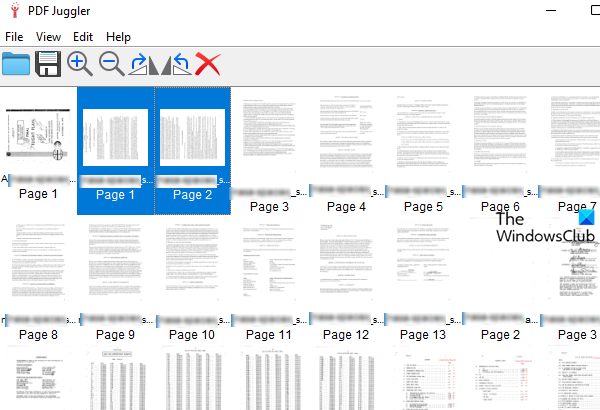
Task: Delete selected pages with red X
Action: click(x=208, y=64)
